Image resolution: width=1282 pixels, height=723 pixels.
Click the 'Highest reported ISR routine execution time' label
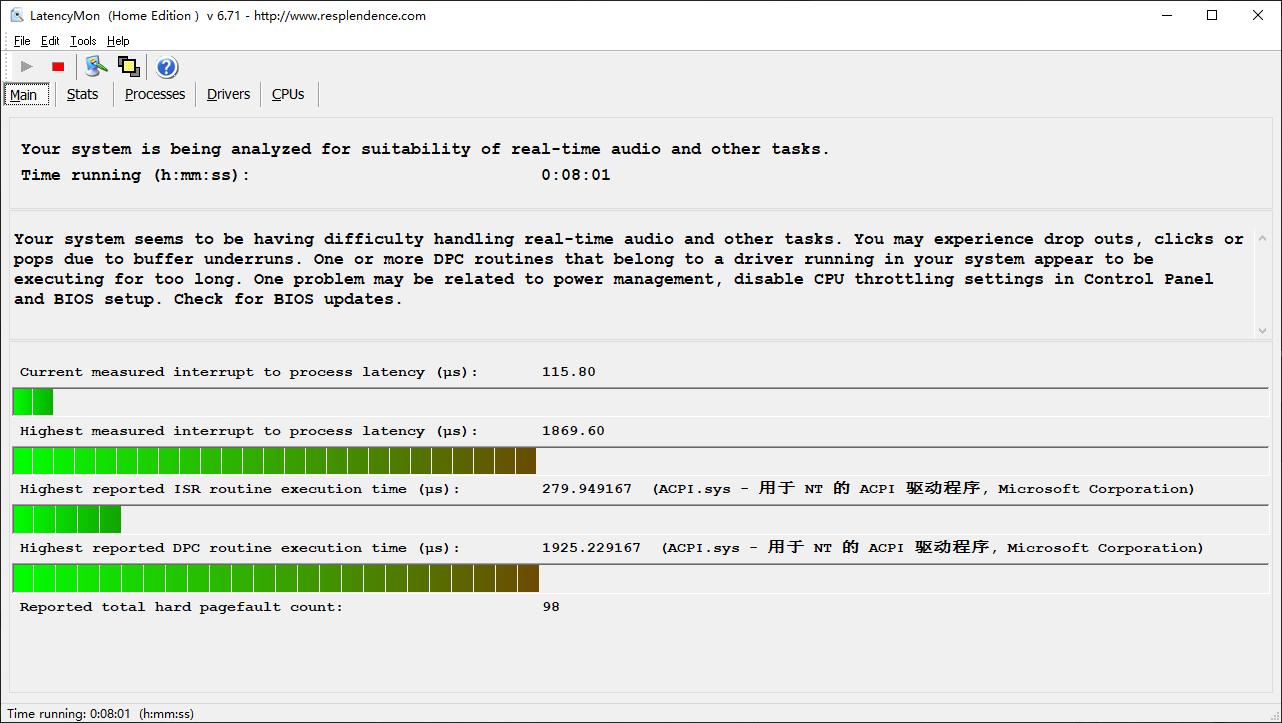(x=240, y=489)
